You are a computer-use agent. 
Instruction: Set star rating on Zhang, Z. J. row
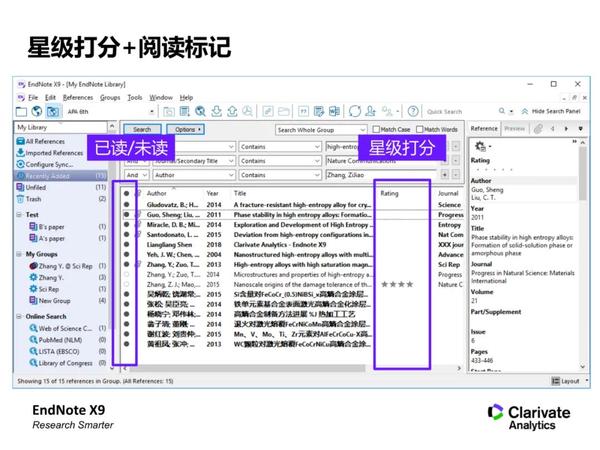point(397,284)
